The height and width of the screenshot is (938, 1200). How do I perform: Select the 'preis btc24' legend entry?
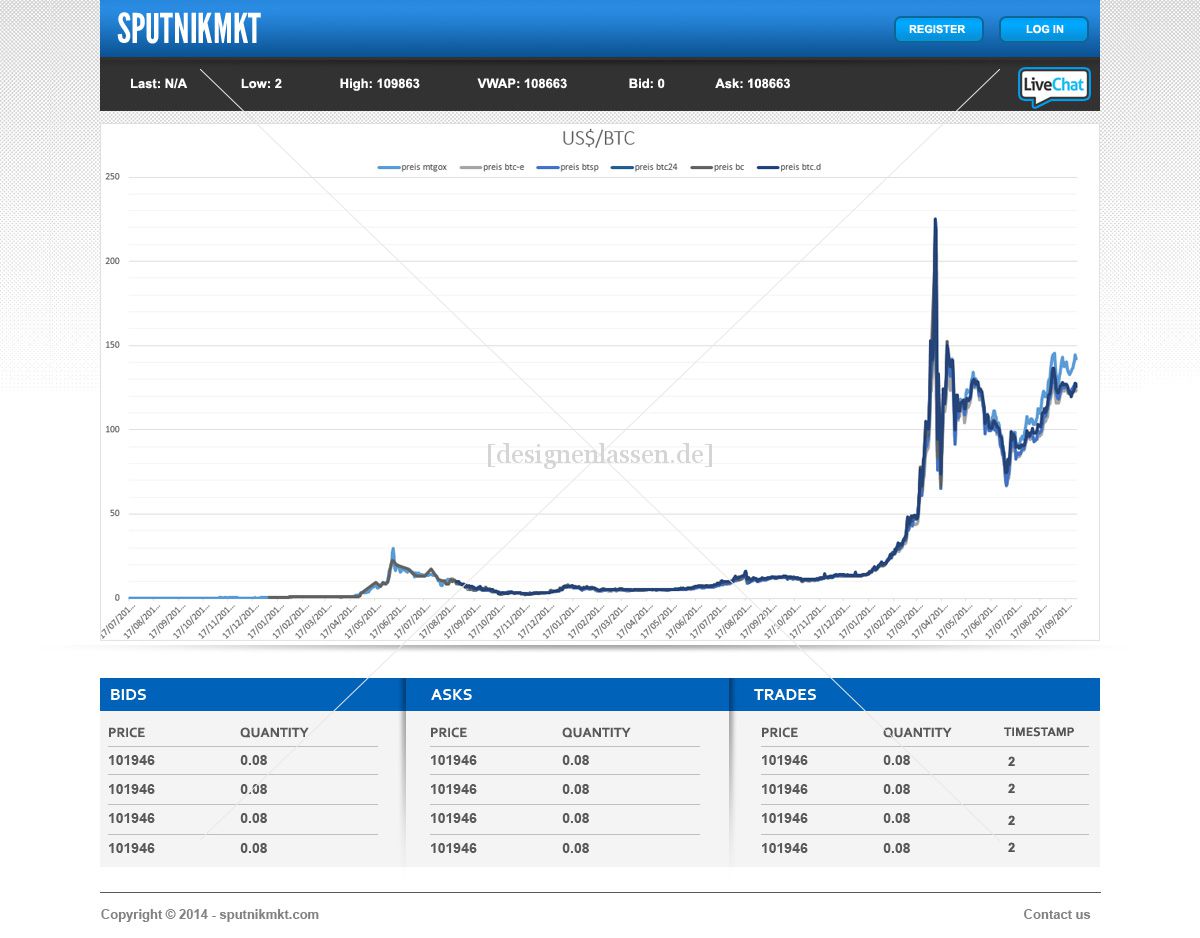pos(644,167)
